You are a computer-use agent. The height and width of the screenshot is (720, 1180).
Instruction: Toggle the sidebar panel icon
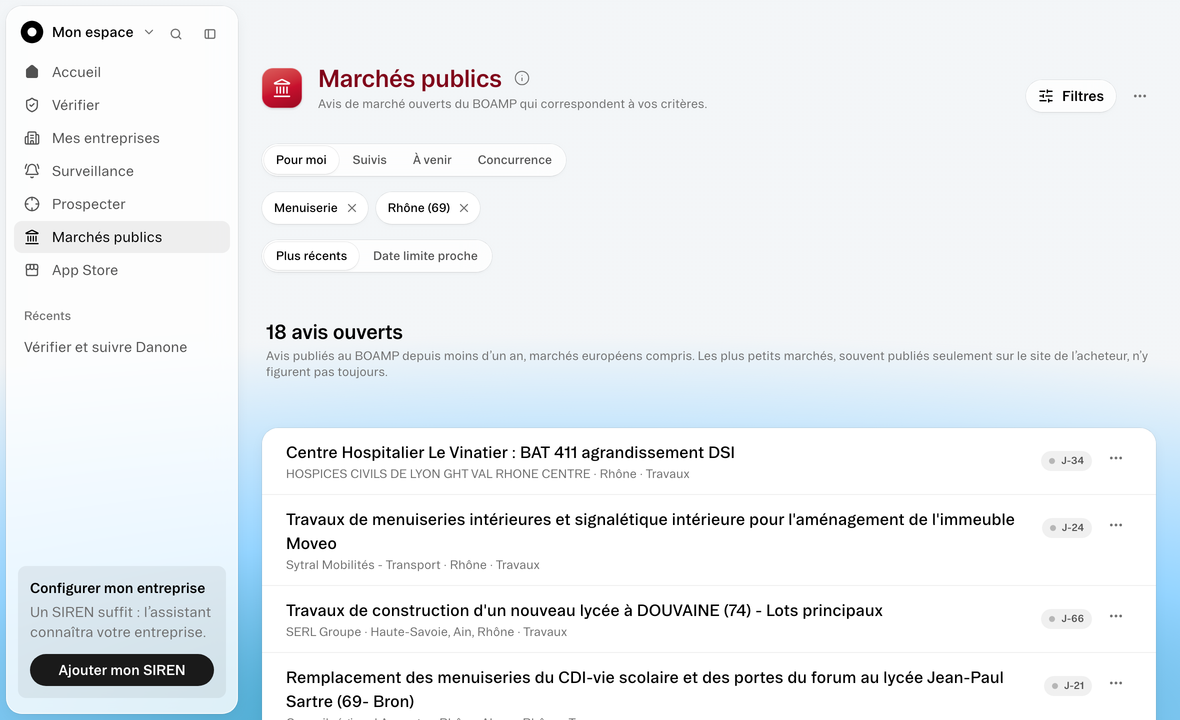tap(210, 34)
